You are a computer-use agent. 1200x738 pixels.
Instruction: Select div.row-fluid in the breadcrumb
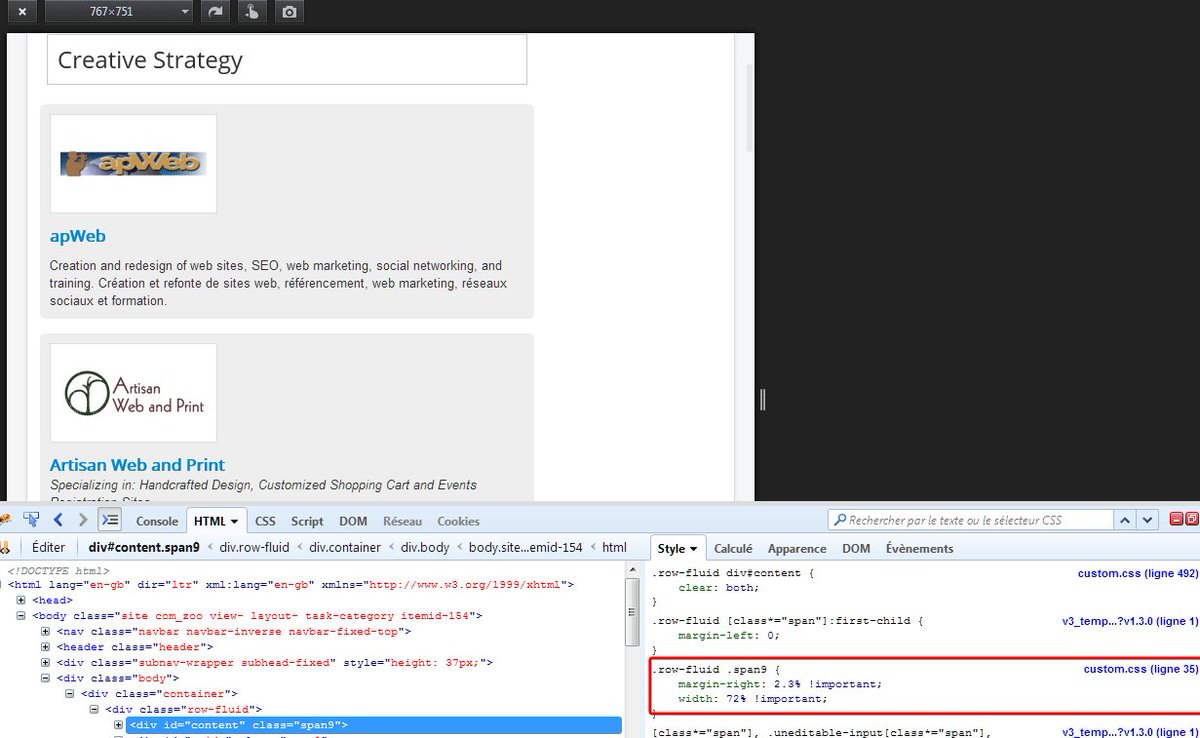click(x=254, y=548)
